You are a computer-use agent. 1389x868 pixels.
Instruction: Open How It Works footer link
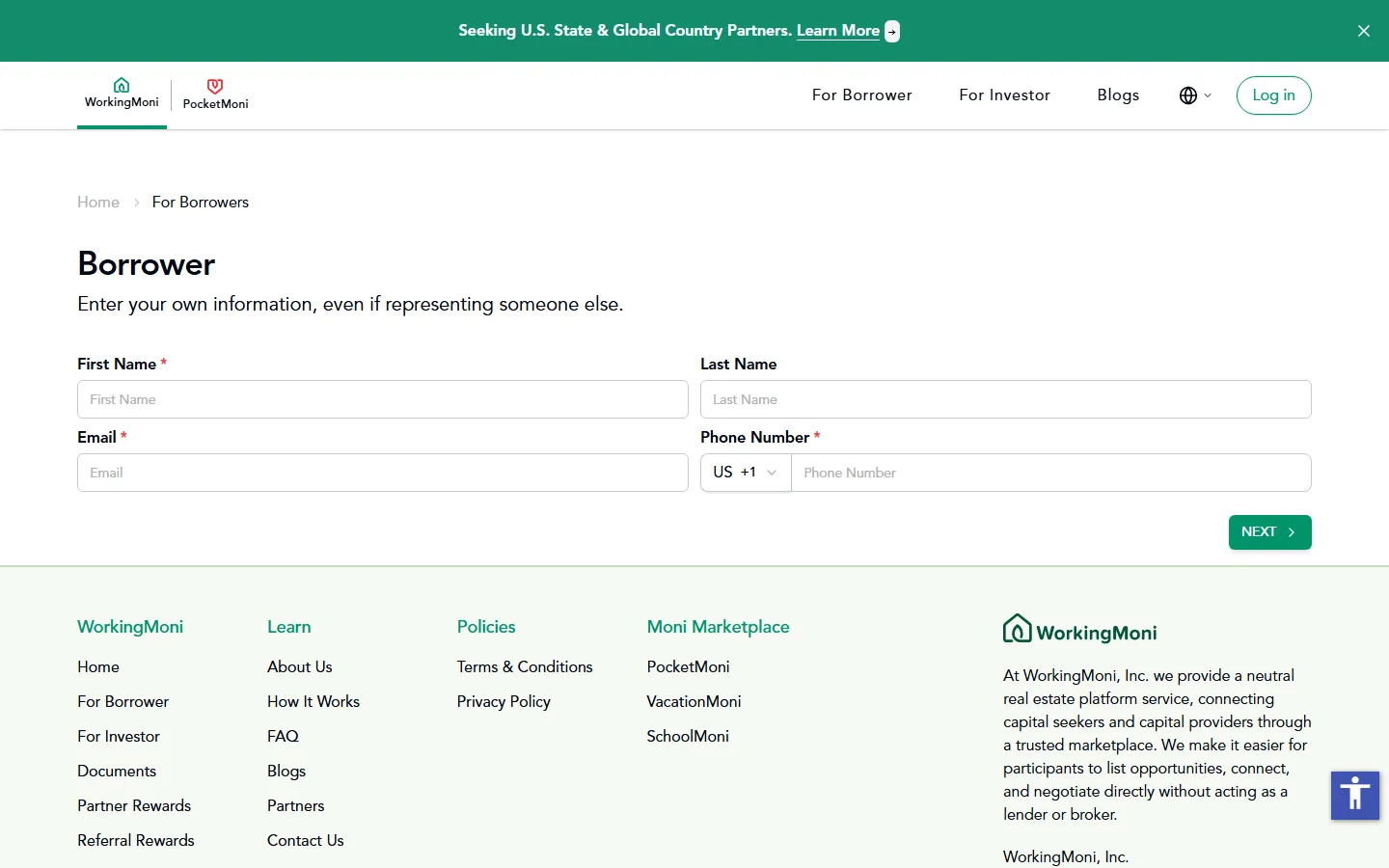313,701
